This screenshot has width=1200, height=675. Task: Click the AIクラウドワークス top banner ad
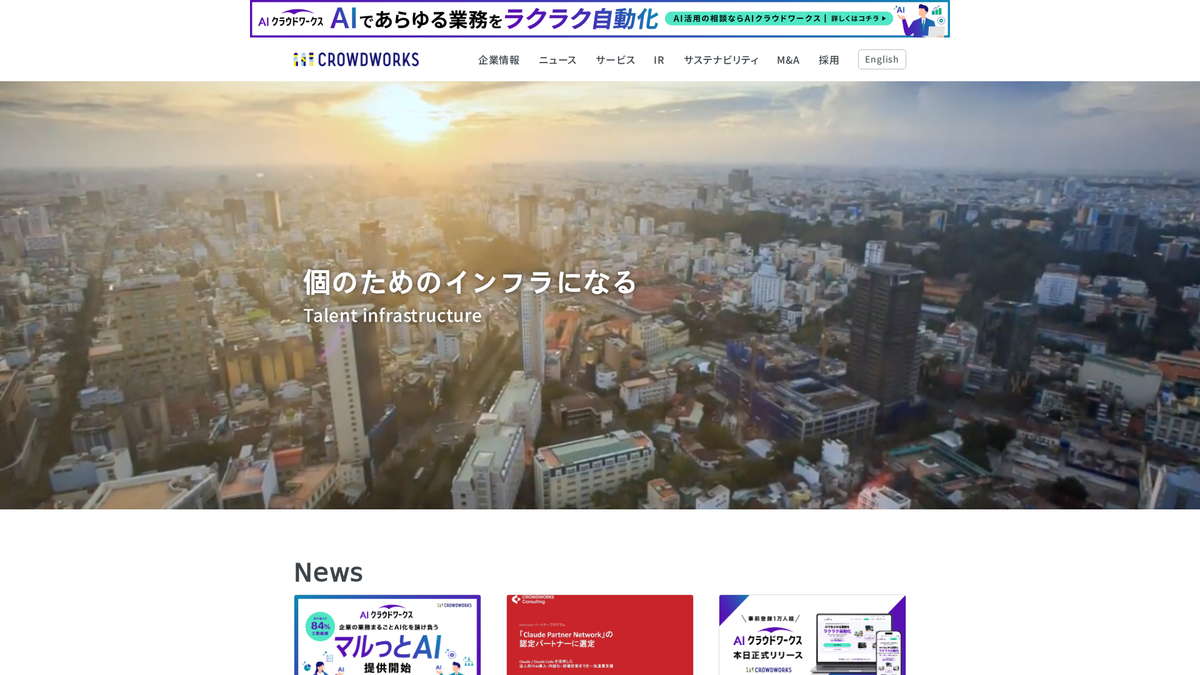[x=600, y=19]
